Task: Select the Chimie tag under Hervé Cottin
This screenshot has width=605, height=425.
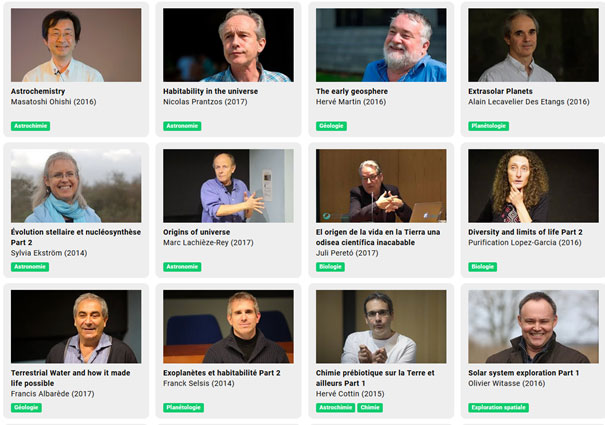Action: click(370, 408)
